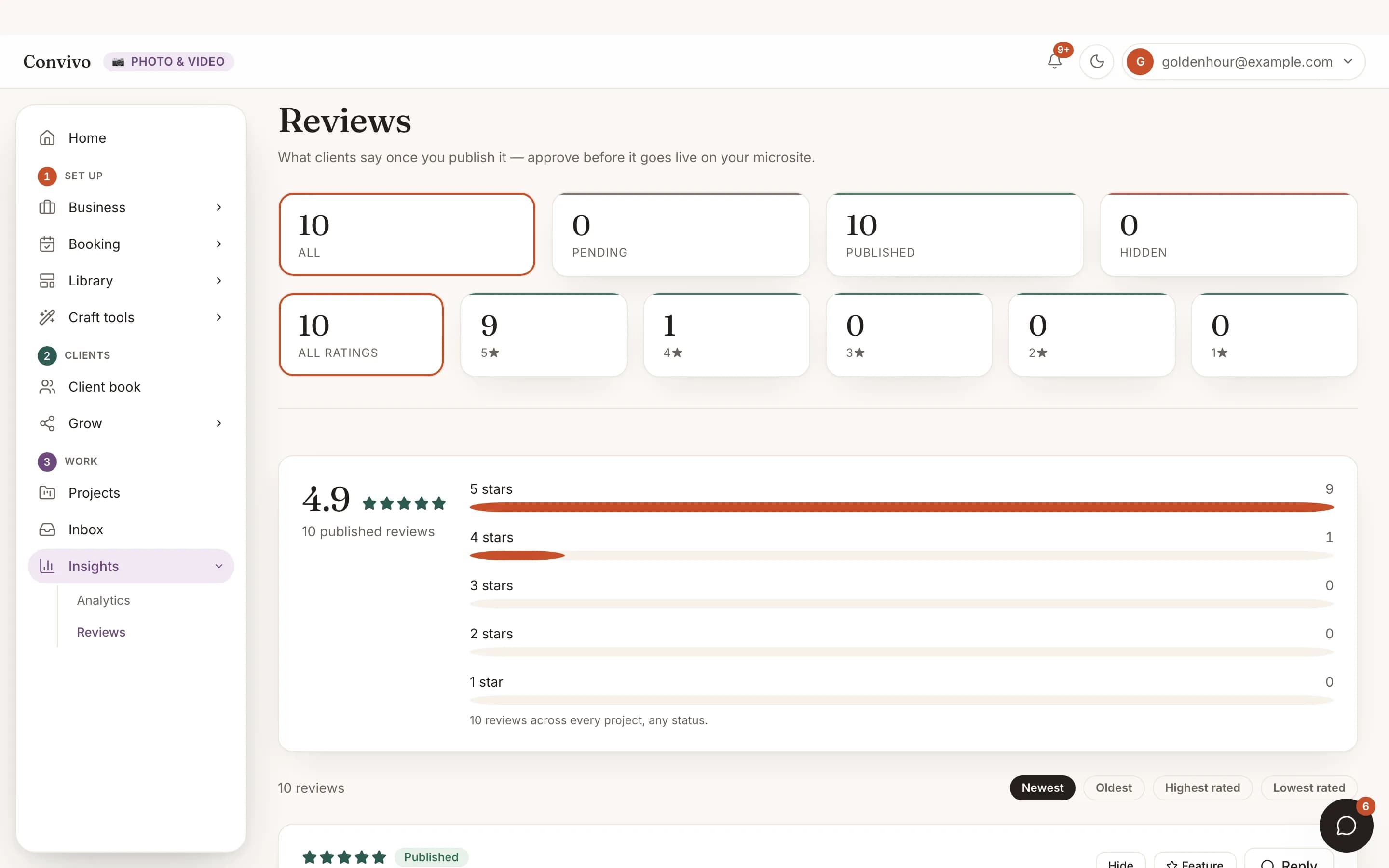Click the Published status badge on review
The width and height of the screenshot is (1389, 868).
pos(431,857)
